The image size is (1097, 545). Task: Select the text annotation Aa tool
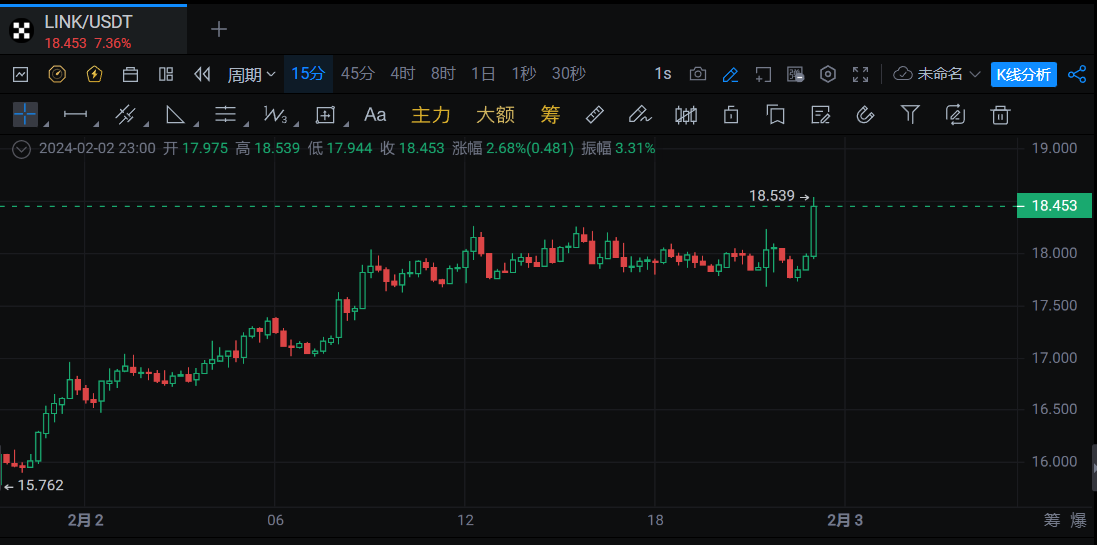375,115
